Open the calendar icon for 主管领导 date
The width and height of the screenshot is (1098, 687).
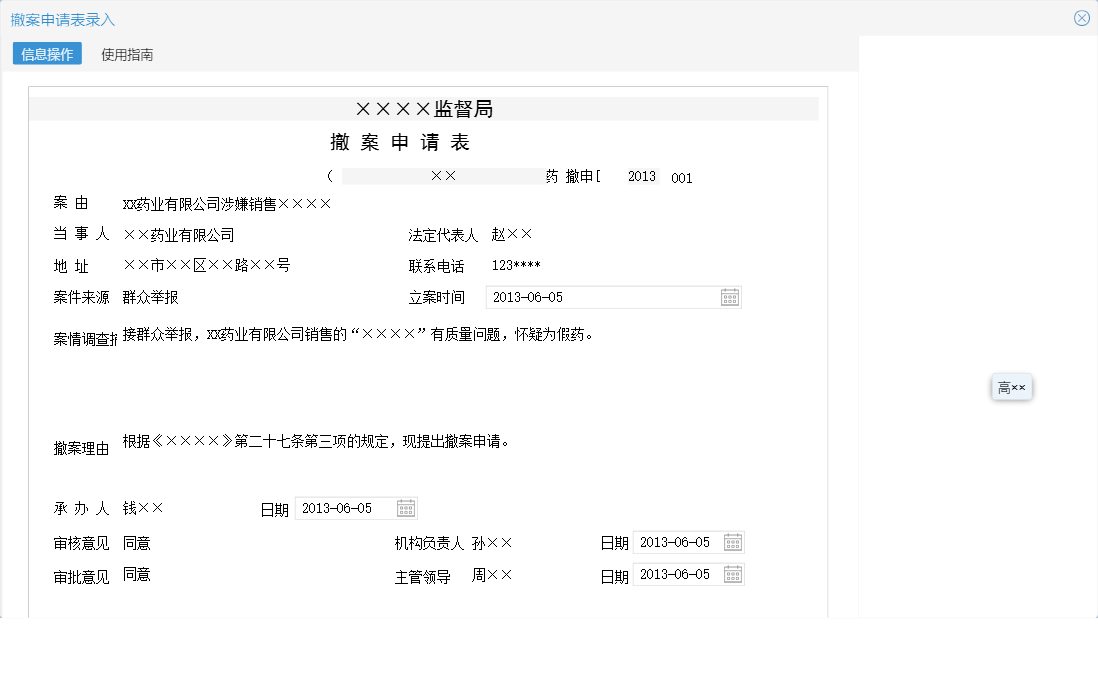click(733, 574)
